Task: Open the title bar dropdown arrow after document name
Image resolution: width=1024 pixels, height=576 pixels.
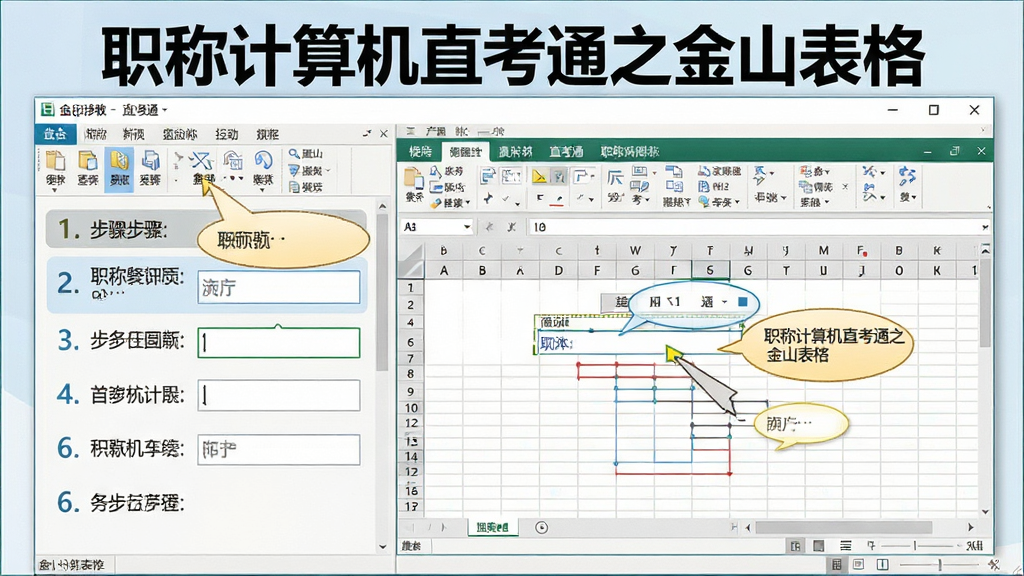Action: 165,110
